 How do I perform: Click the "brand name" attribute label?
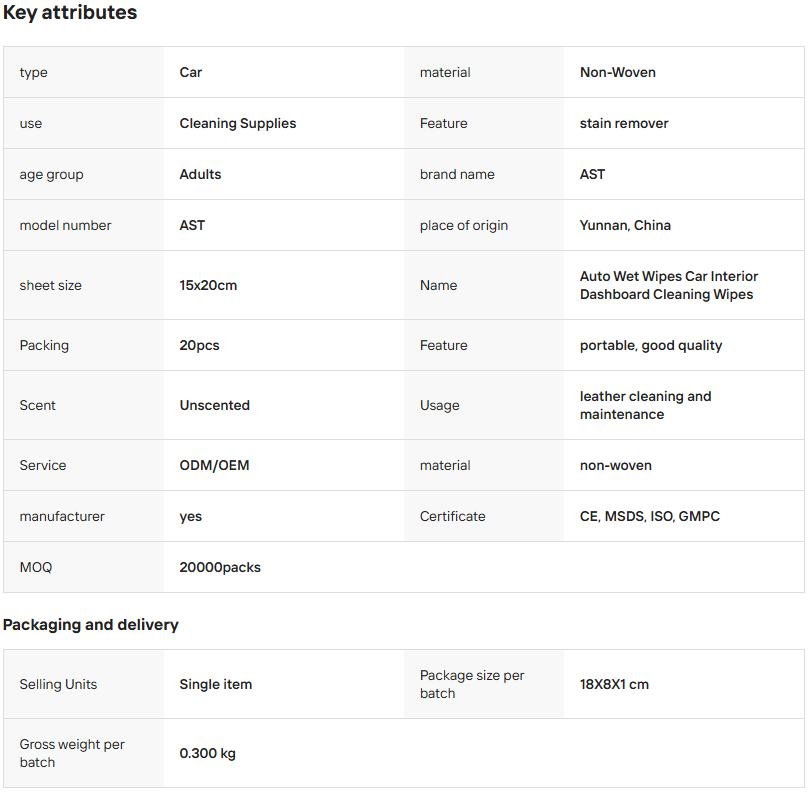(457, 174)
